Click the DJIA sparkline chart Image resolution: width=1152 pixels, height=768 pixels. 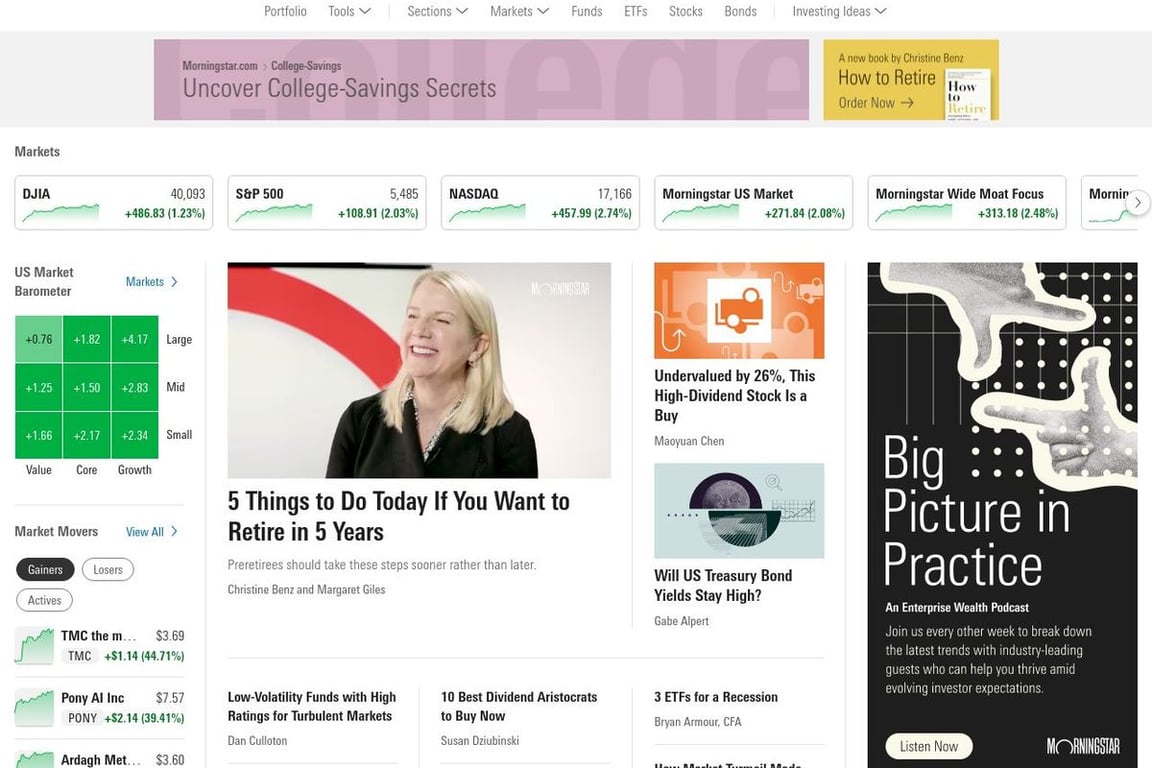pyautogui.click(x=60, y=213)
